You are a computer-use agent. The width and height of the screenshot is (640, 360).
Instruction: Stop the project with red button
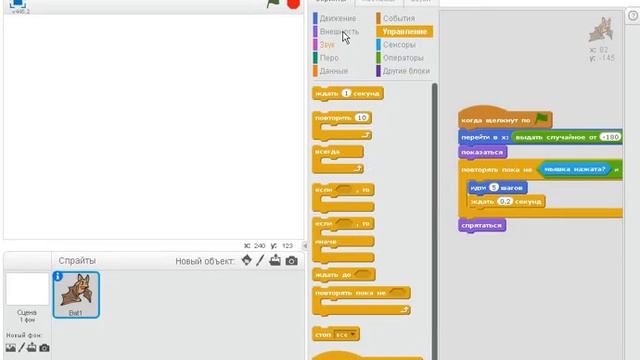pos(293,3)
